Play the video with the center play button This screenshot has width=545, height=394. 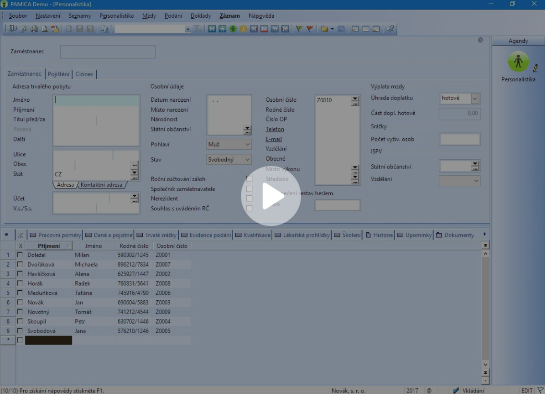click(x=271, y=196)
